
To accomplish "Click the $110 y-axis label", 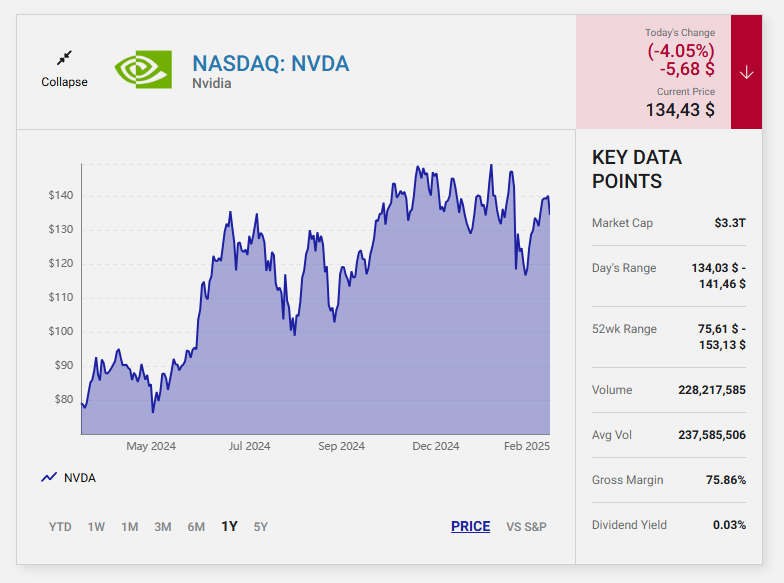I will pyautogui.click(x=60, y=298).
